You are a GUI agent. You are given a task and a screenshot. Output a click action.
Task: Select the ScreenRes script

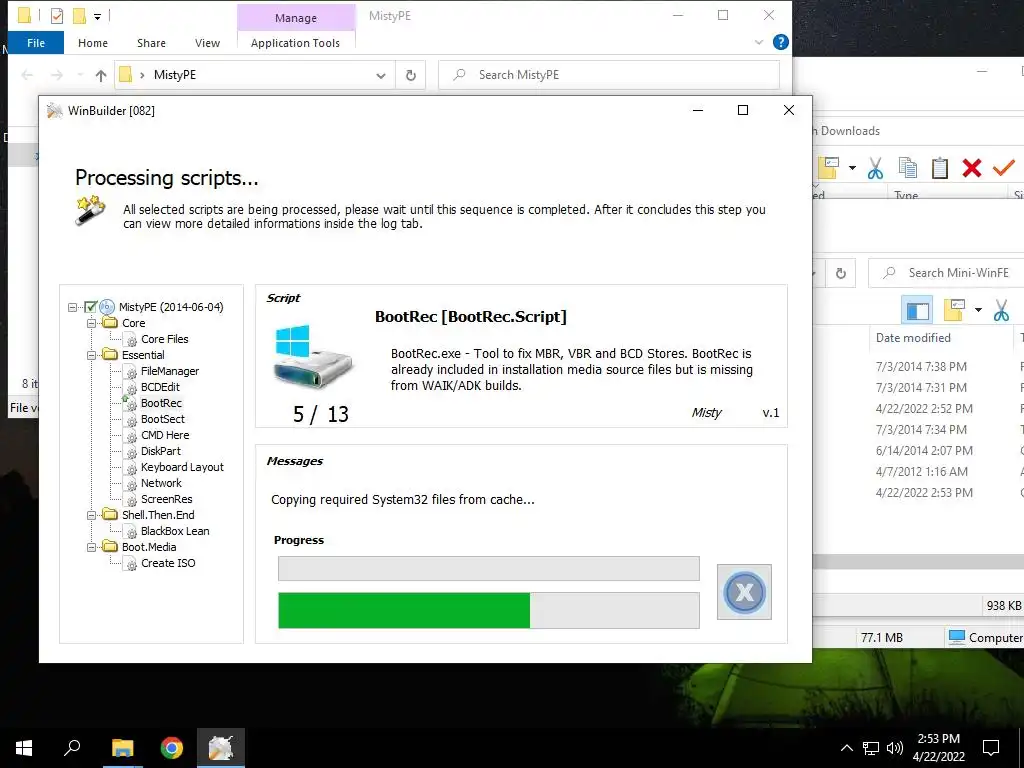pos(167,499)
